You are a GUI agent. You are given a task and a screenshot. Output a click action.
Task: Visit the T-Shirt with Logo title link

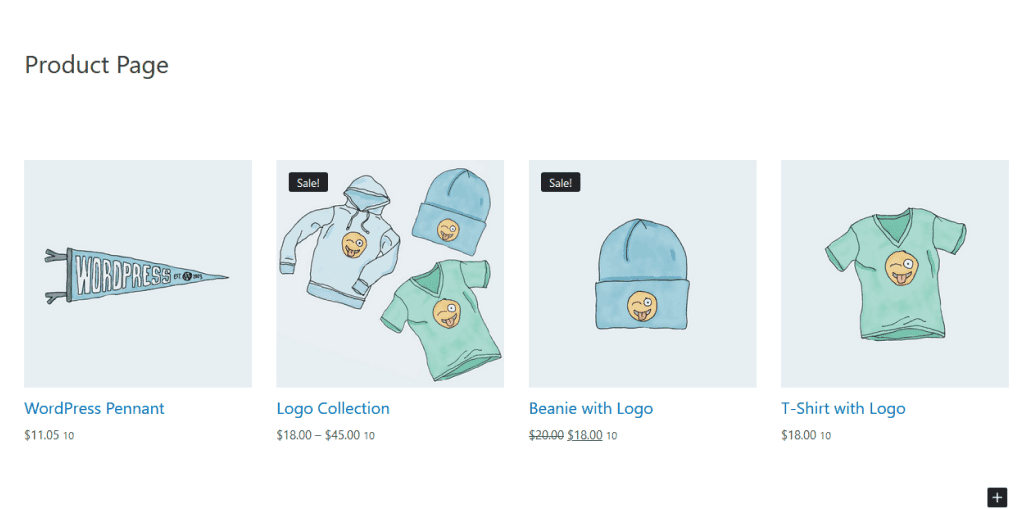click(x=843, y=409)
